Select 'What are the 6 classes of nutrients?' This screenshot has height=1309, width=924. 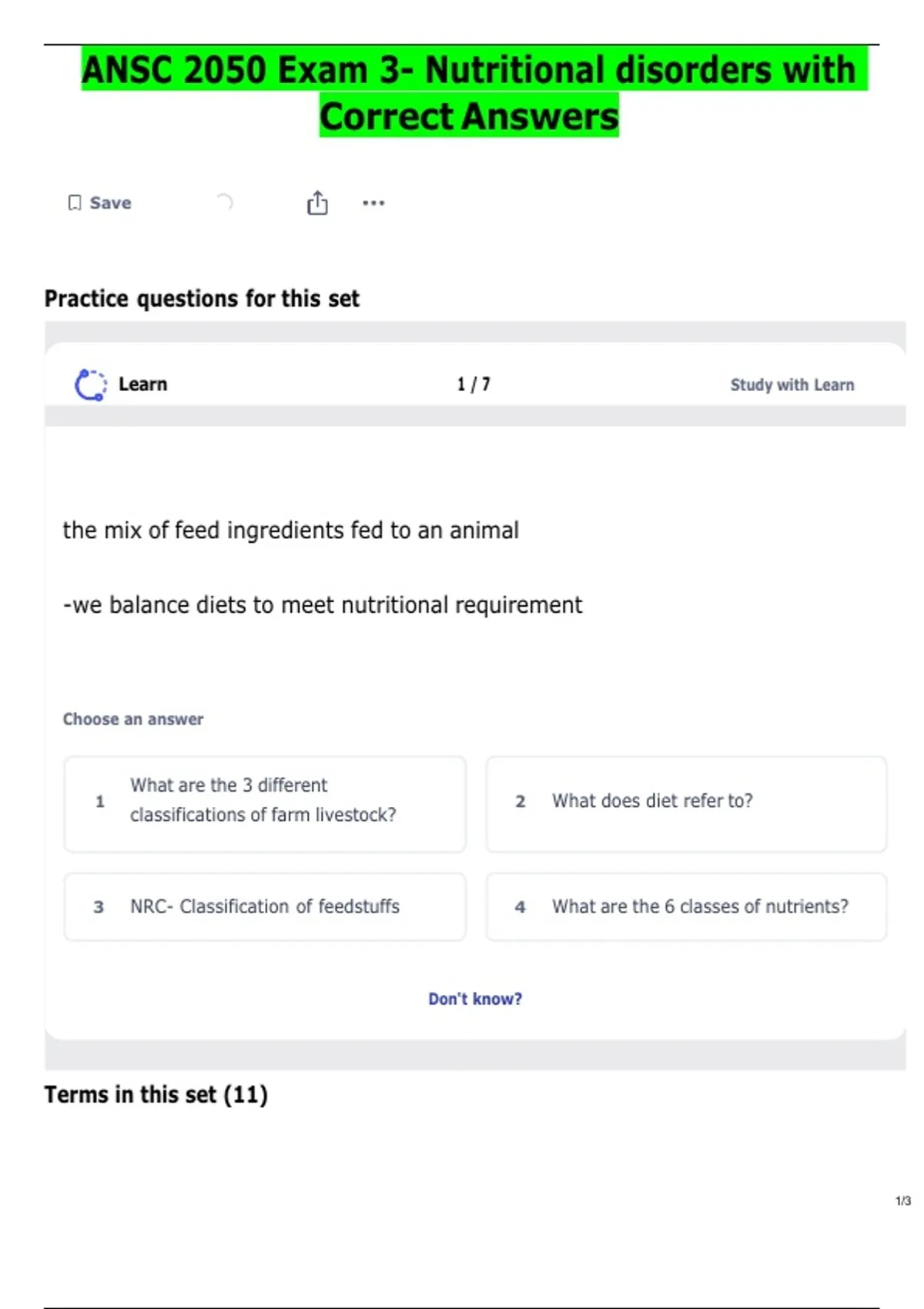click(685, 906)
